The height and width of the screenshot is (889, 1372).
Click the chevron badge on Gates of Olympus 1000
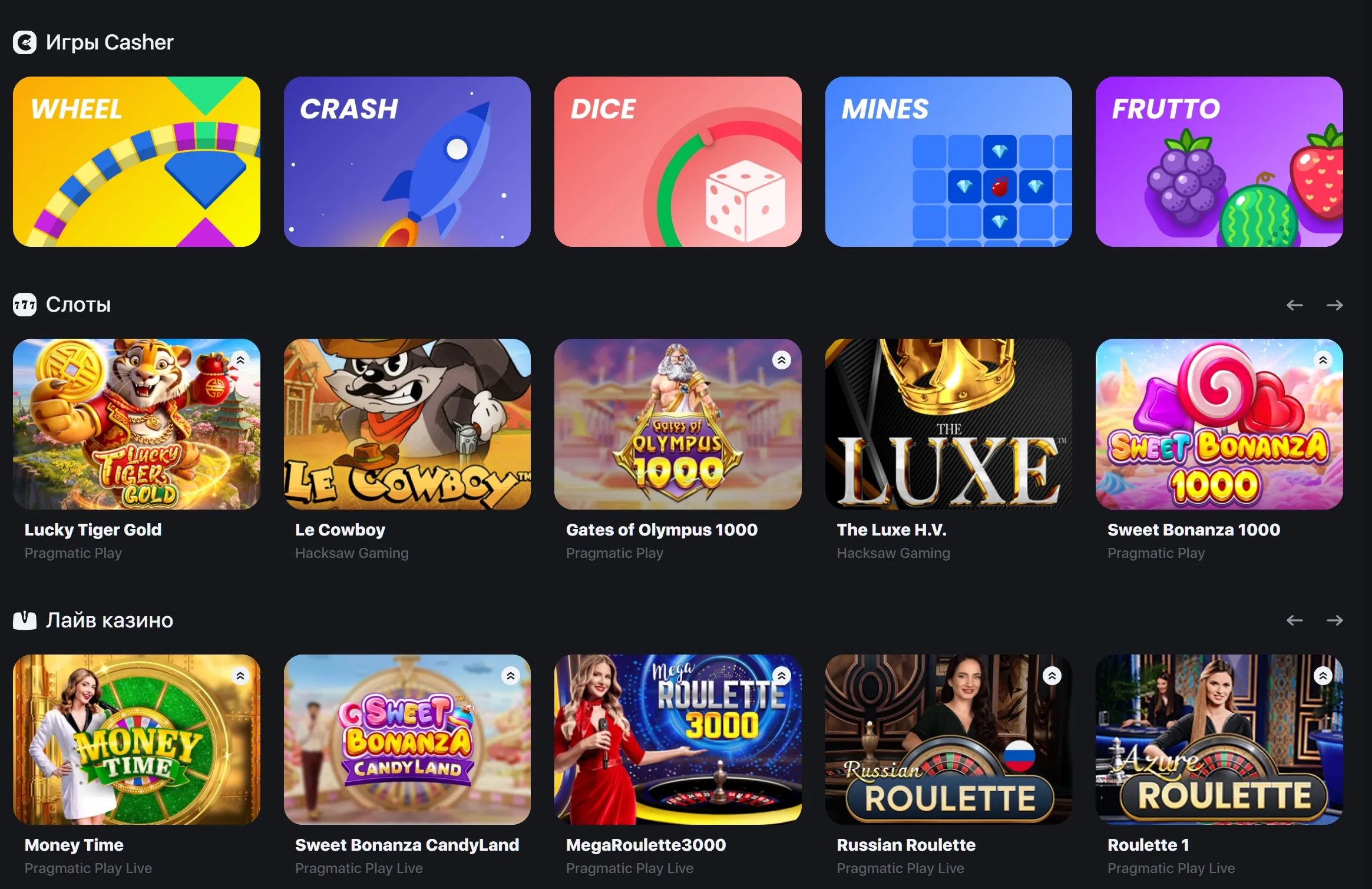point(782,360)
